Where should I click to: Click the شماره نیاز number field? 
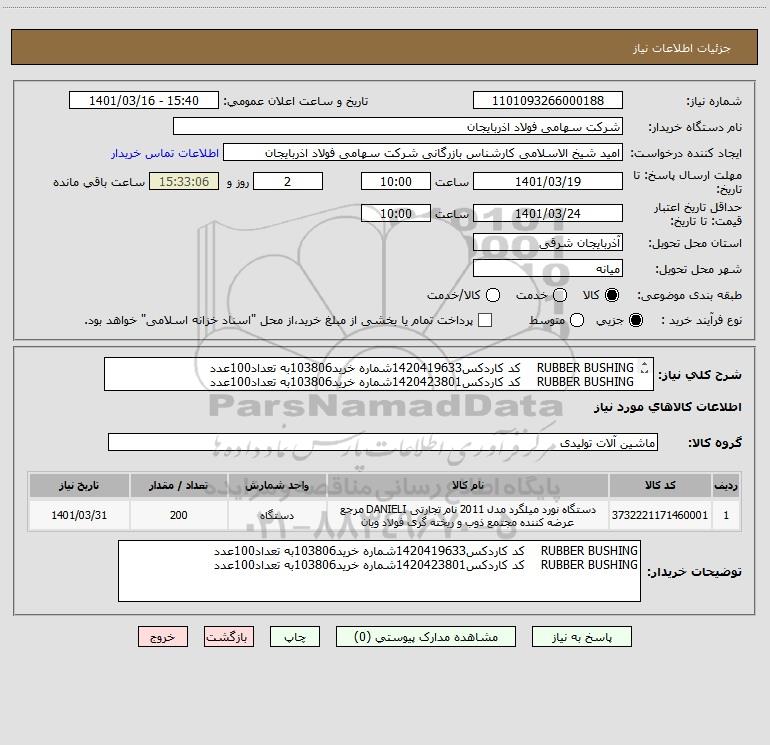pos(548,101)
